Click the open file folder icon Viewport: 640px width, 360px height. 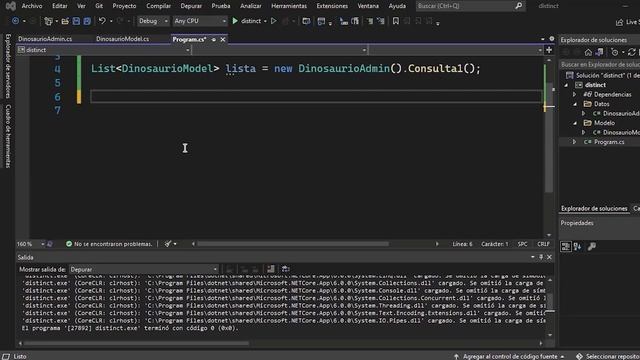tap(65, 21)
